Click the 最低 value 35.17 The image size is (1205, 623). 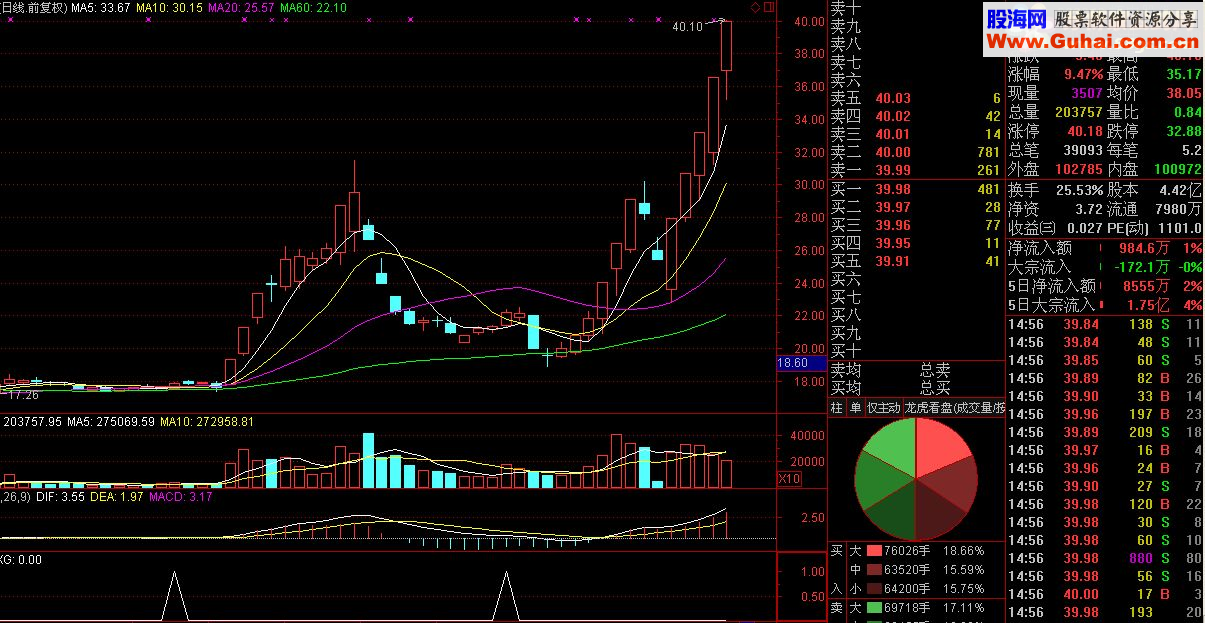(x=1184, y=74)
